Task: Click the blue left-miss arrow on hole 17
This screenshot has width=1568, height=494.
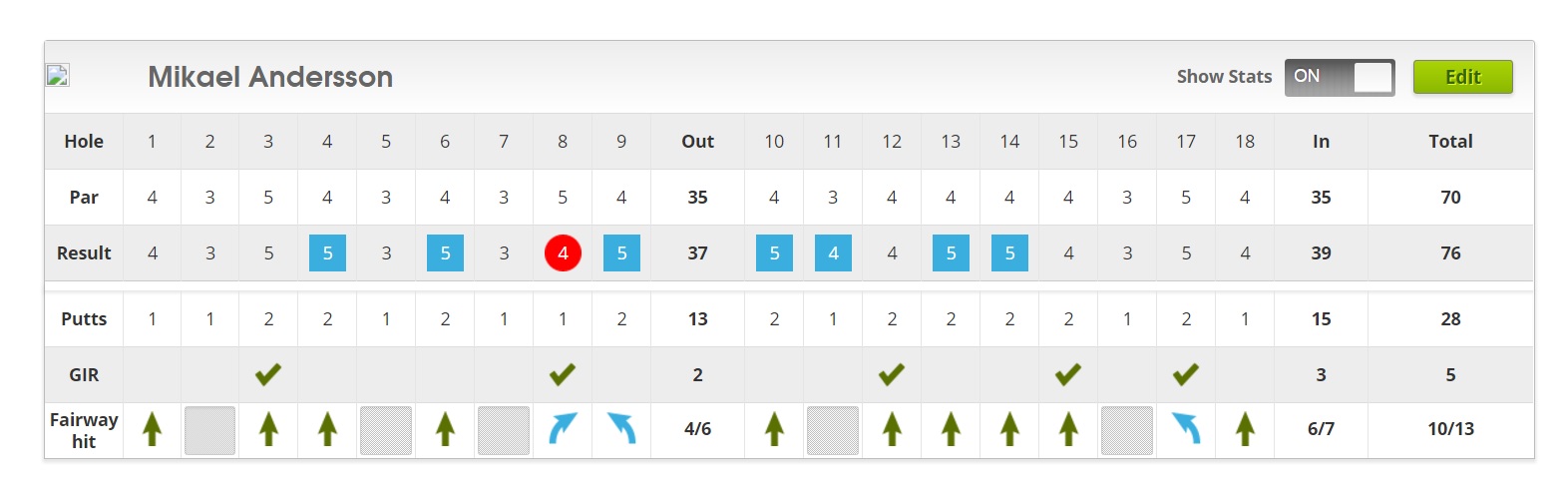Action: (x=1186, y=428)
